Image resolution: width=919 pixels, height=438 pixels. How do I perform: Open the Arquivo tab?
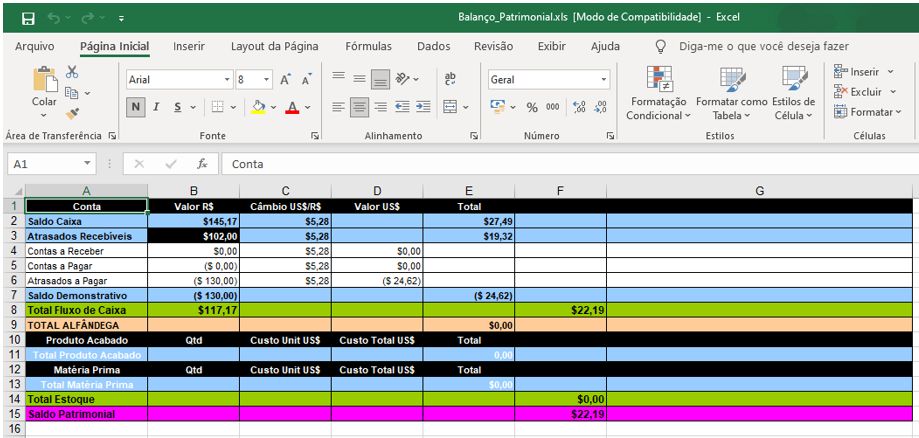pyautogui.click(x=34, y=46)
